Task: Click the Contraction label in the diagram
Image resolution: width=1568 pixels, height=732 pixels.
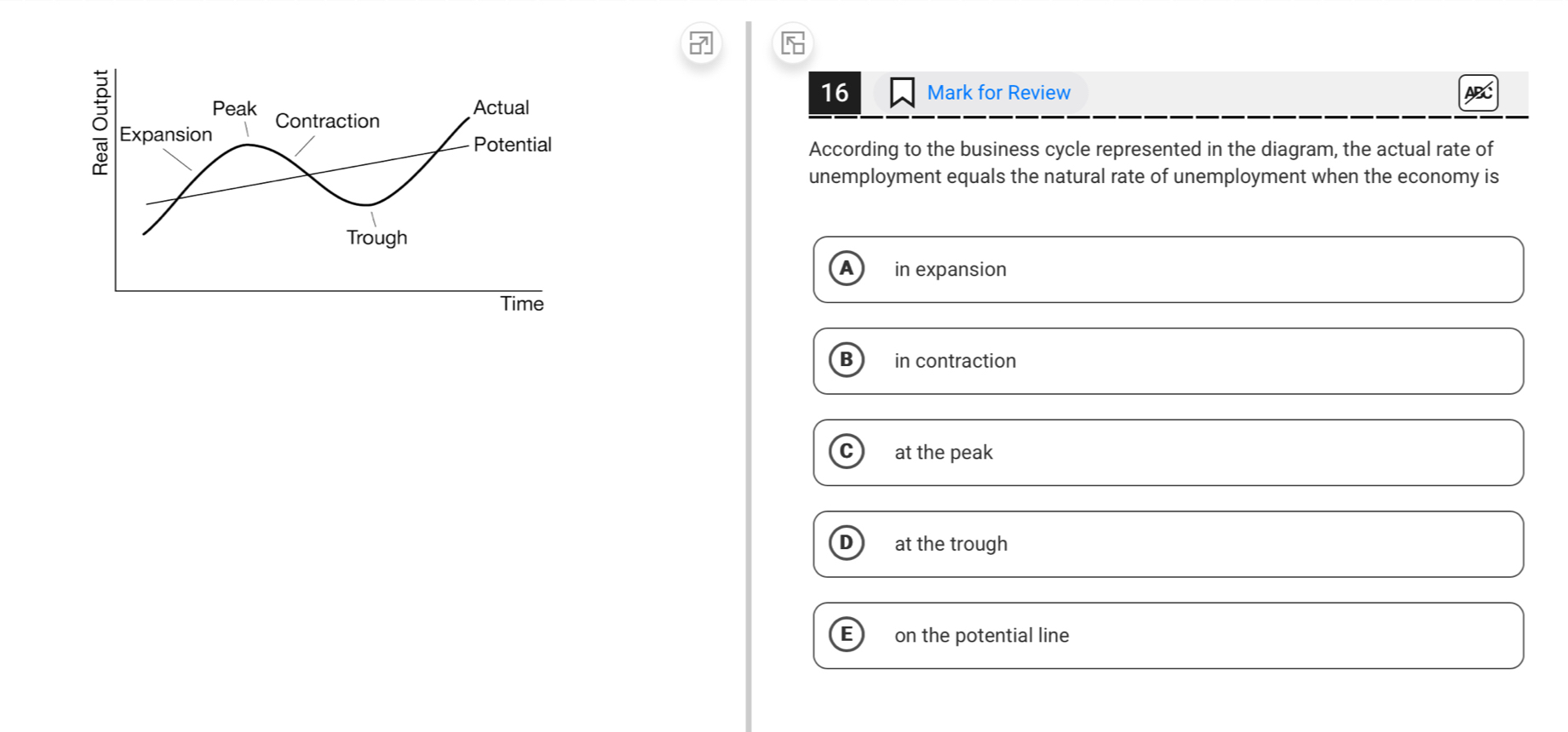Action: point(327,121)
